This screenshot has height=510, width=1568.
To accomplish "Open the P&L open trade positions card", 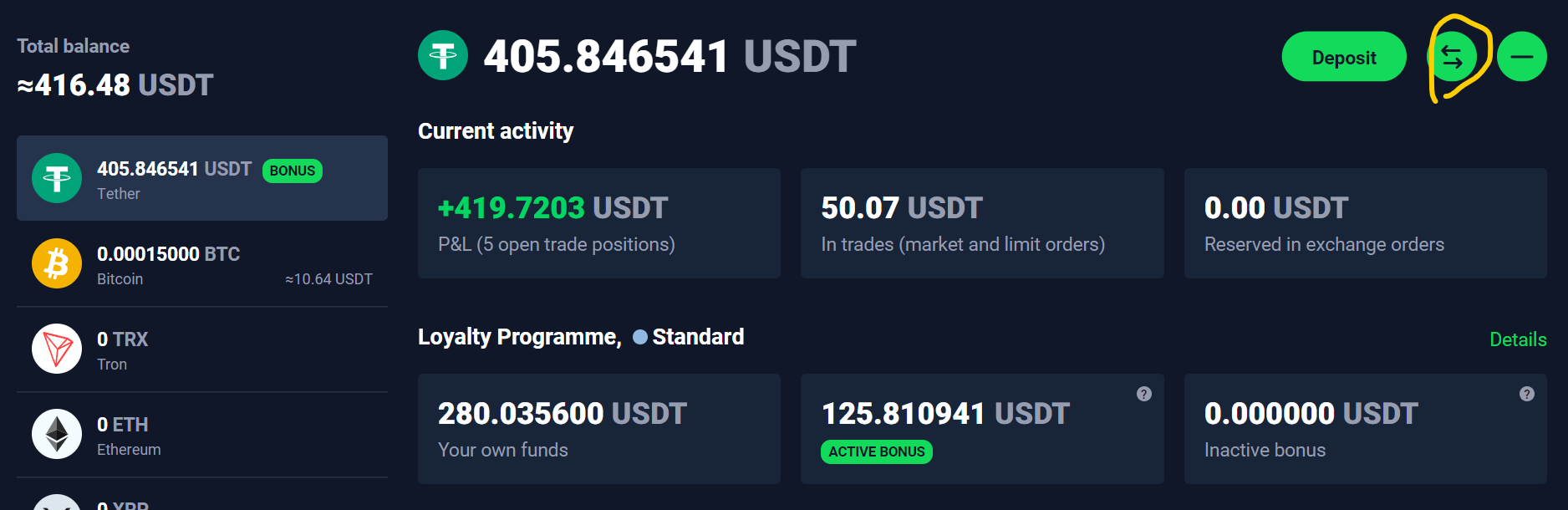I will (x=598, y=223).
